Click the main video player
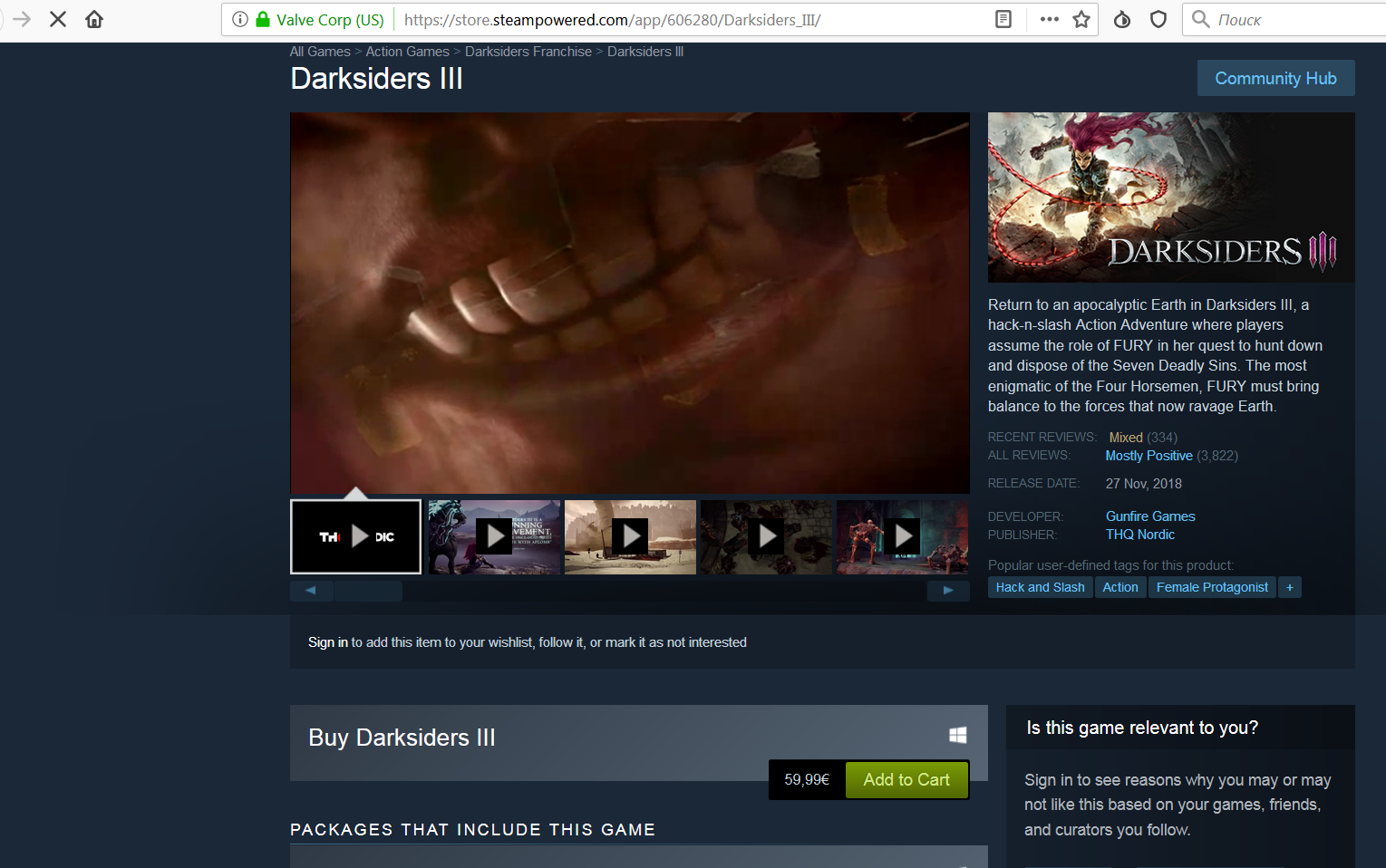1386x868 pixels. pyautogui.click(x=630, y=303)
